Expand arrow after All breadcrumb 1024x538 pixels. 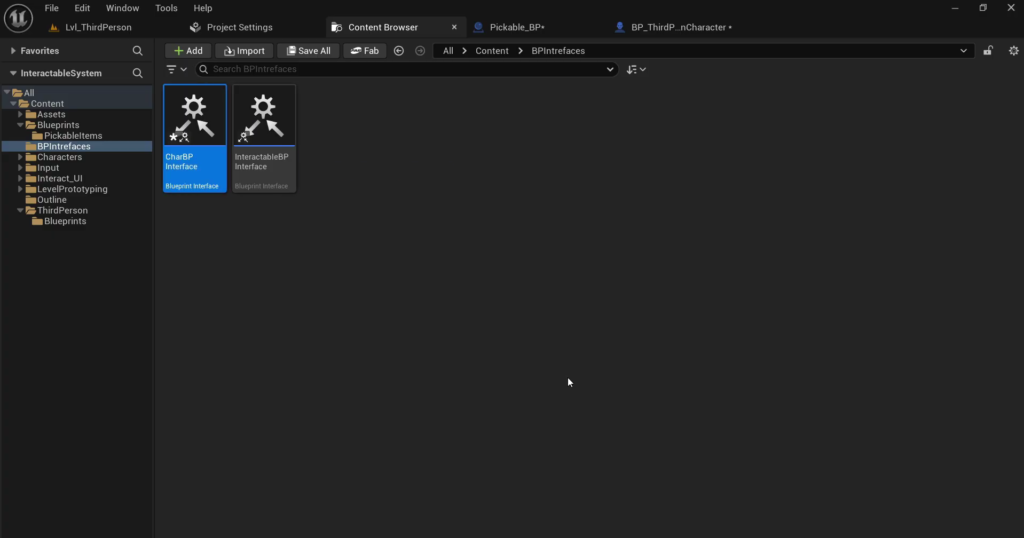pos(464,51)
